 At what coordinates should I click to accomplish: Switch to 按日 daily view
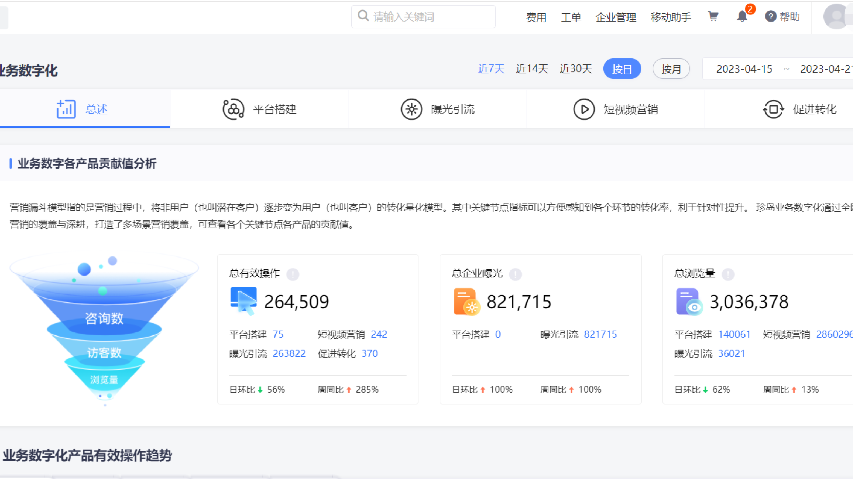[x=622, y=69]
